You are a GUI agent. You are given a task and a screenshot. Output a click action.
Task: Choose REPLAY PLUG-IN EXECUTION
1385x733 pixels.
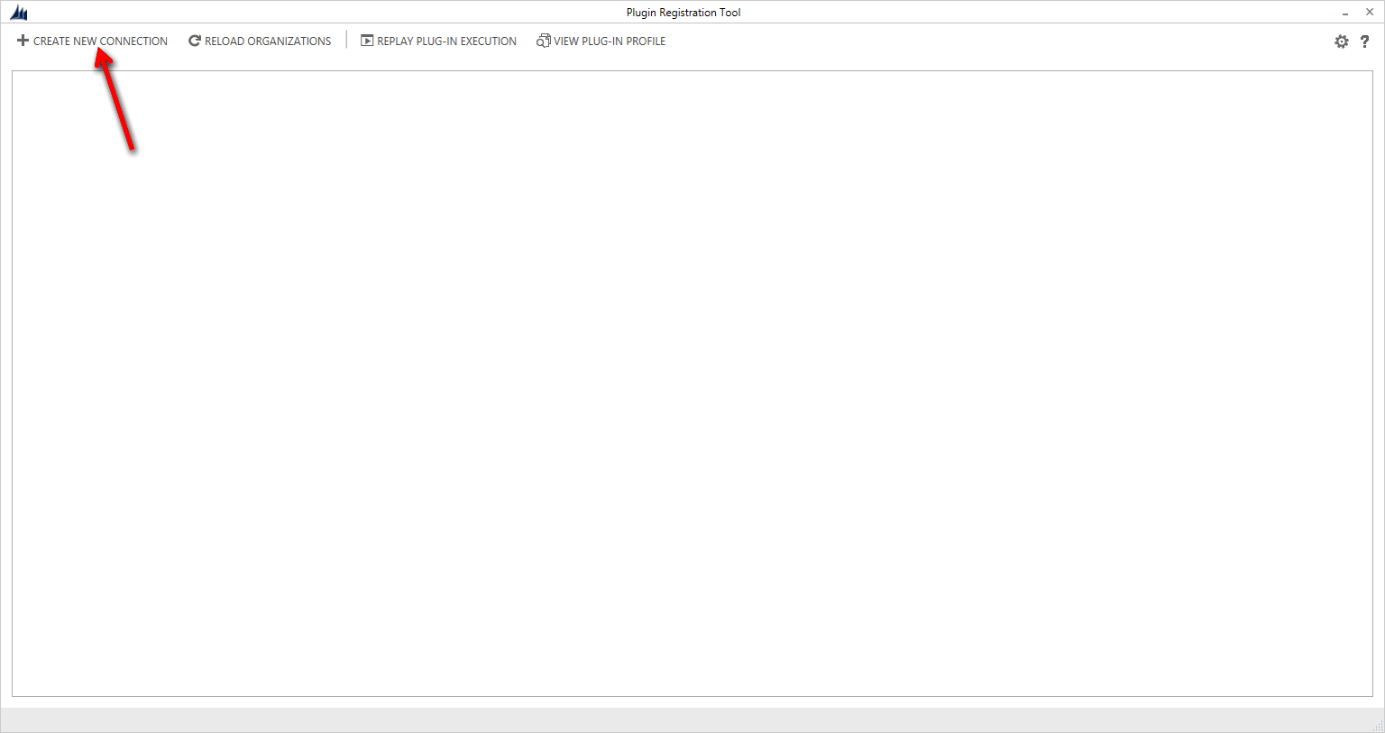coord(445,40)
